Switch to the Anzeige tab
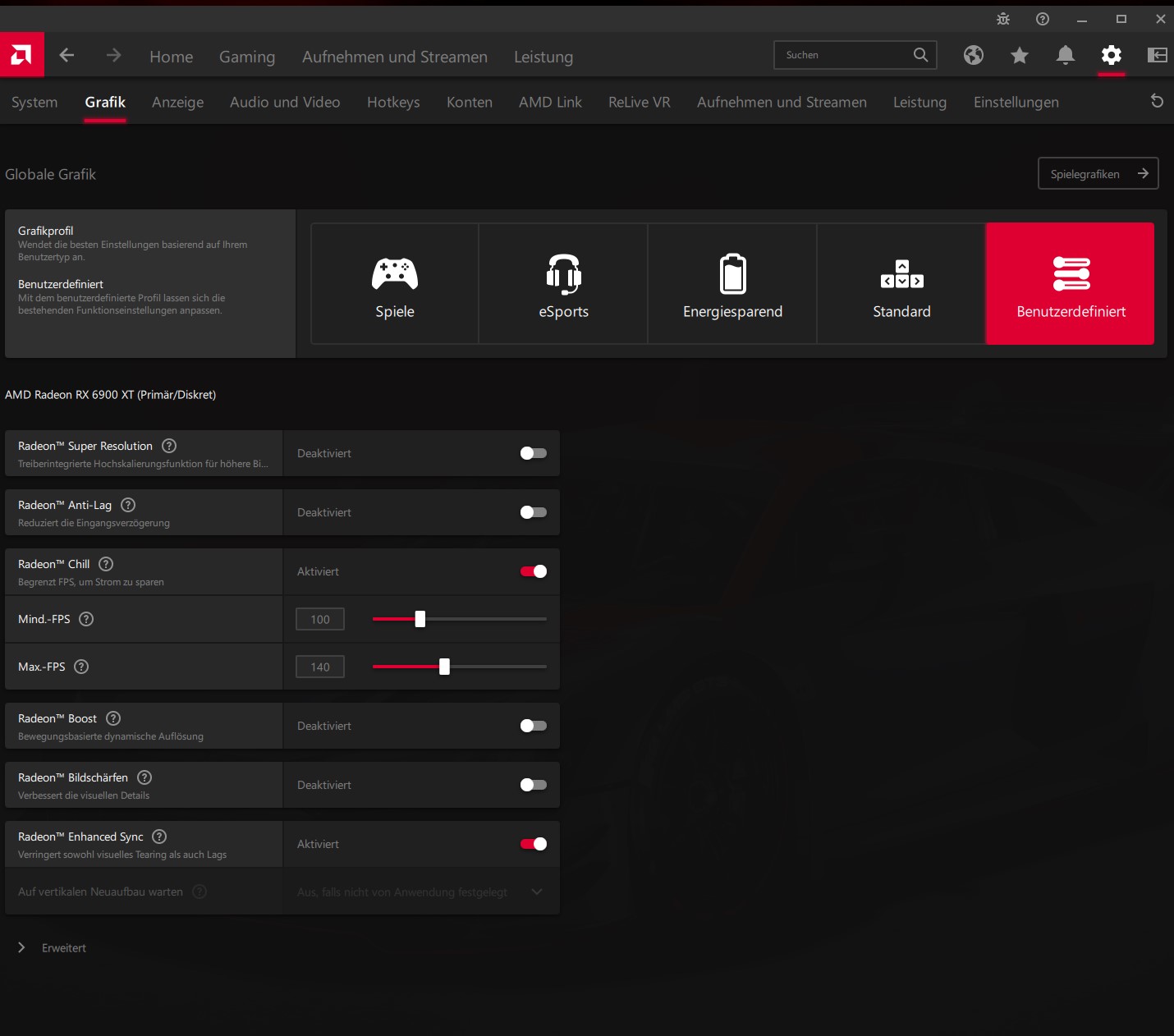Screen dimensions: 1174x1036 178,102
